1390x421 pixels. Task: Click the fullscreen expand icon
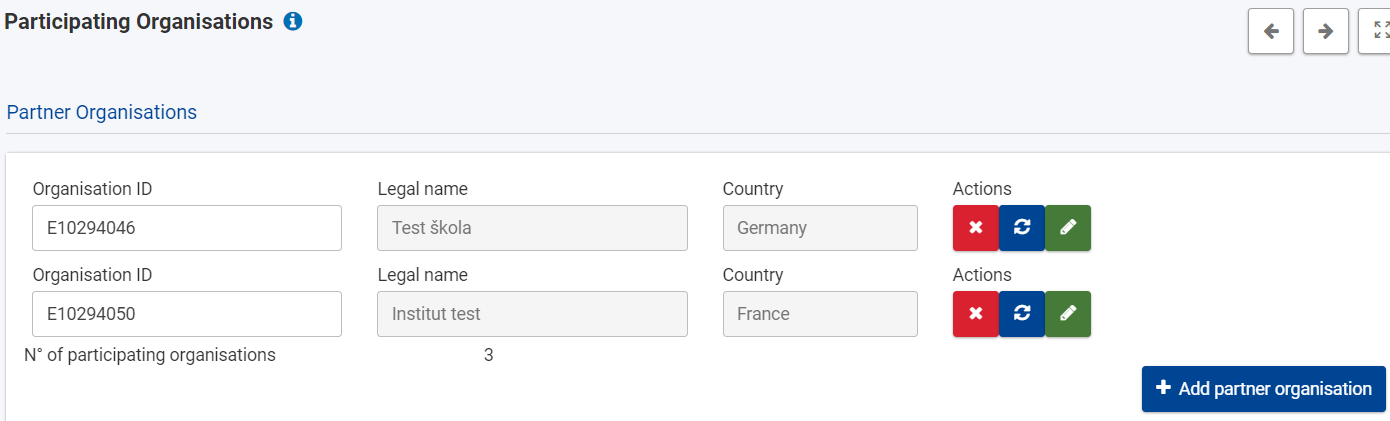[x=1380, y=31]
